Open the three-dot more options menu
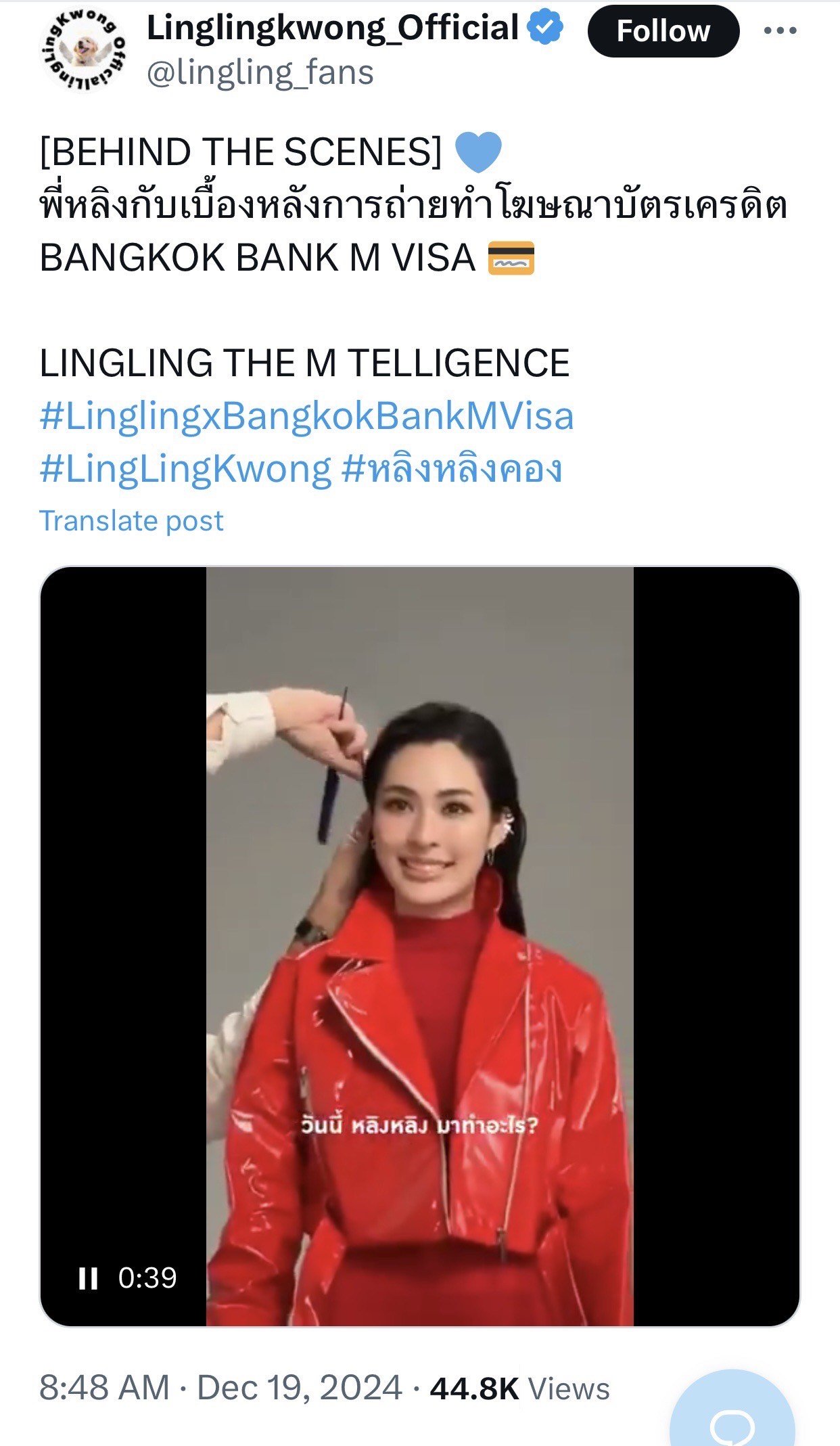 [x=780, y=30]
